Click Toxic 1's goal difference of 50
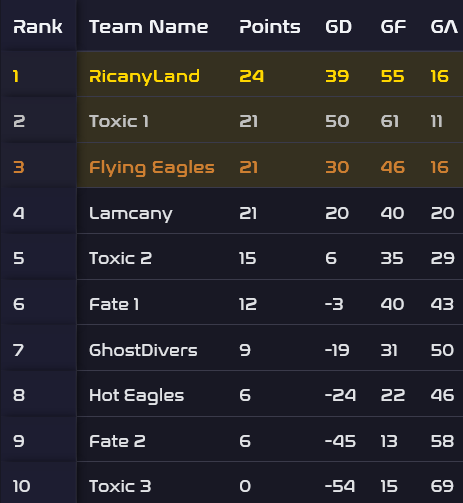Viewport: 463px width, 503px height. point(337,121)
